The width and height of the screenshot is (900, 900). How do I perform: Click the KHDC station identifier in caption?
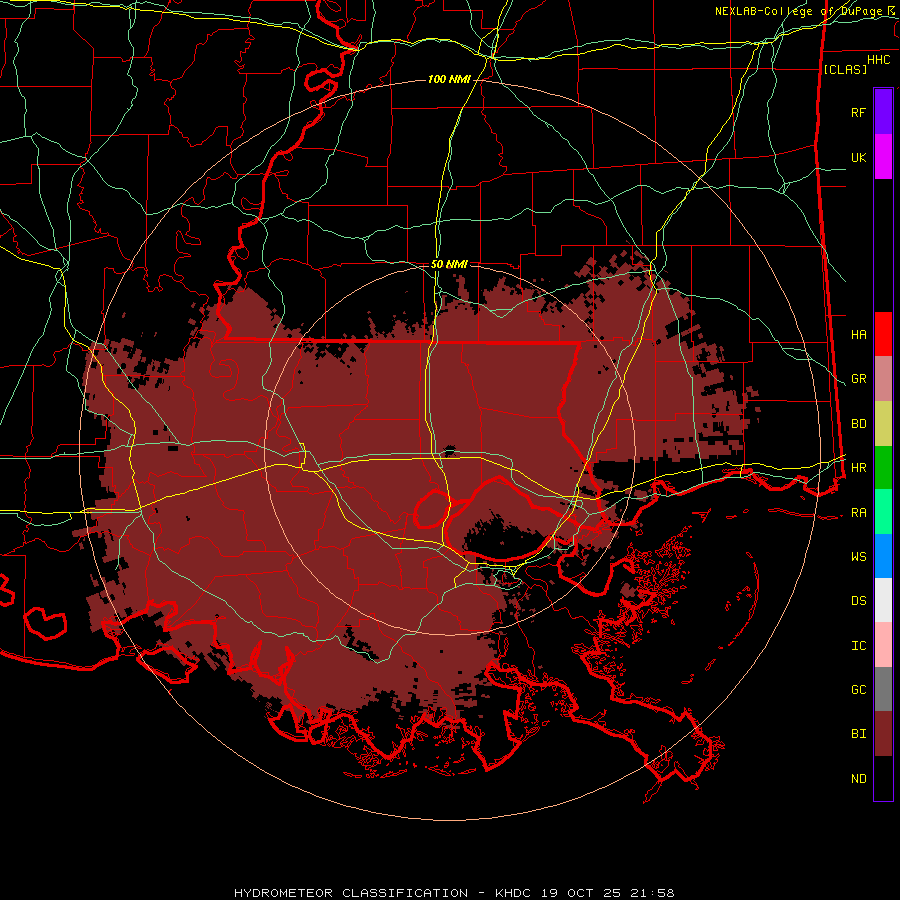[x=514, y=893]
